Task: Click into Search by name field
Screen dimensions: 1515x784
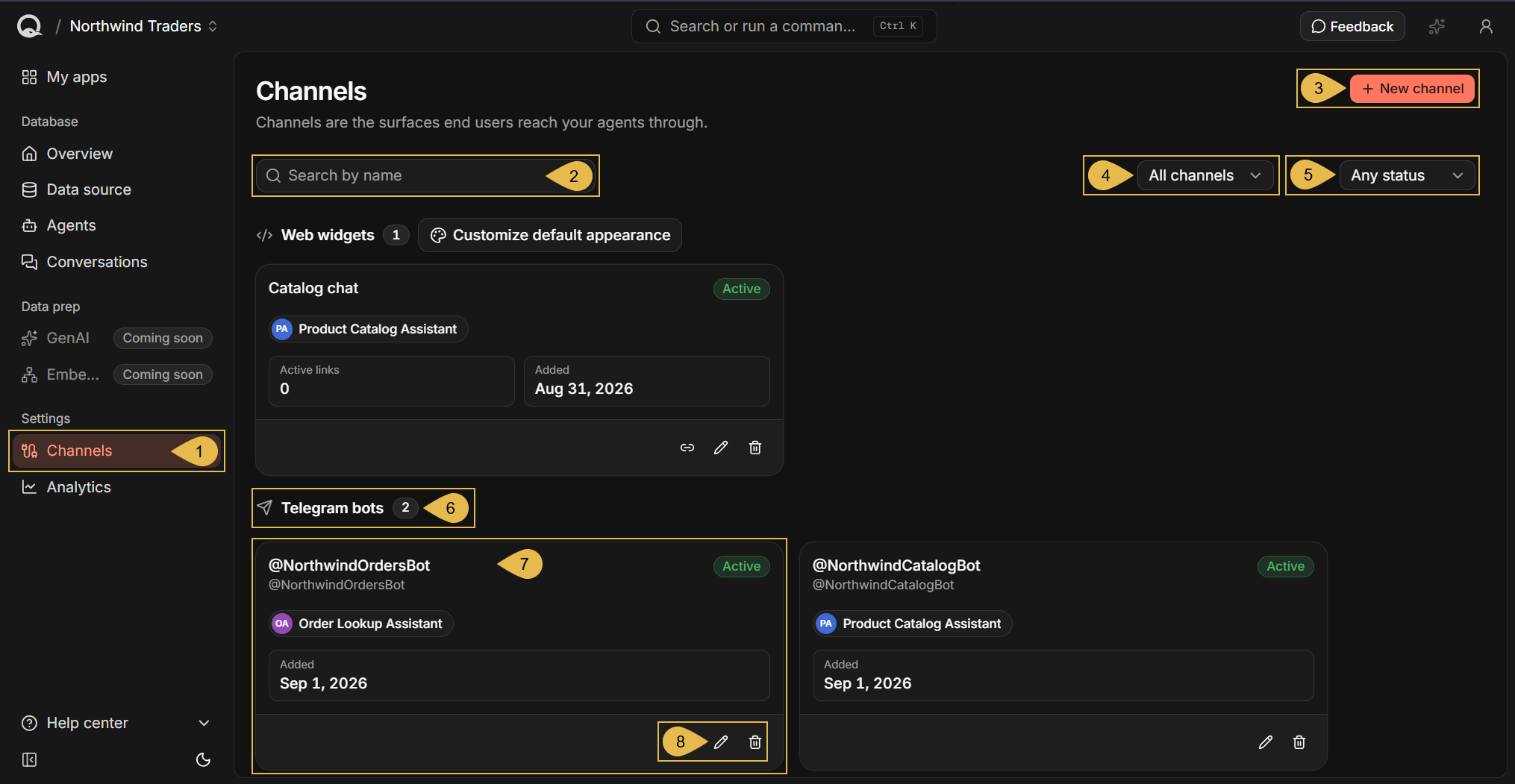Action: pyautogui.click(x=425, y=175)
